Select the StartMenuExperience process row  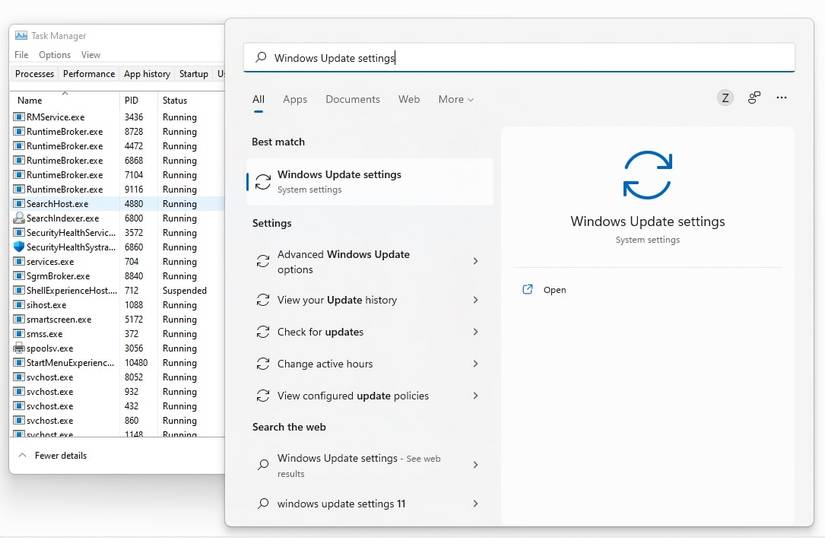point(118,362)
